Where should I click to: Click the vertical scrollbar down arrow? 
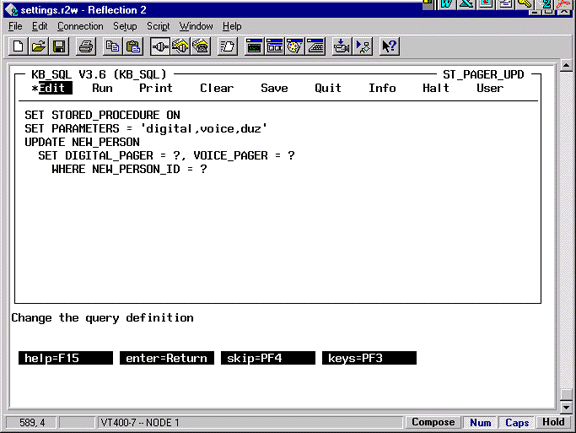point(566,407)
